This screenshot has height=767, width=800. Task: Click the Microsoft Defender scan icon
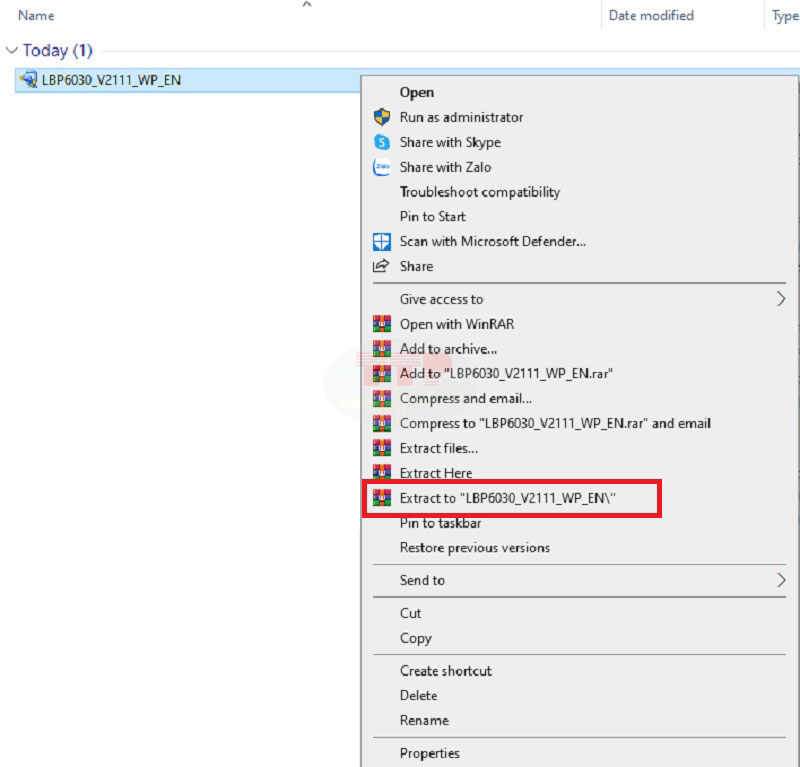click(x=381, y=241)
